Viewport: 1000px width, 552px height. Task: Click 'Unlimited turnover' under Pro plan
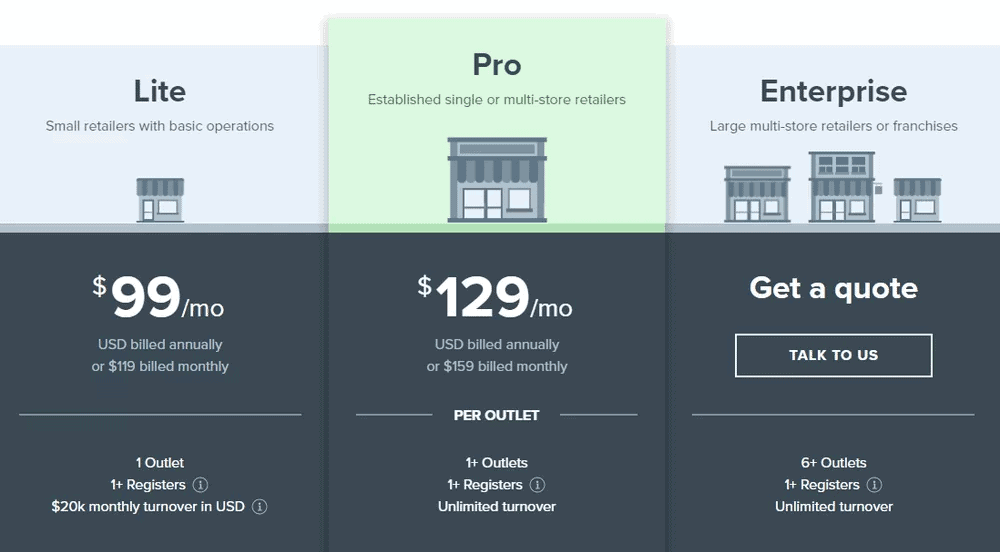497,507
